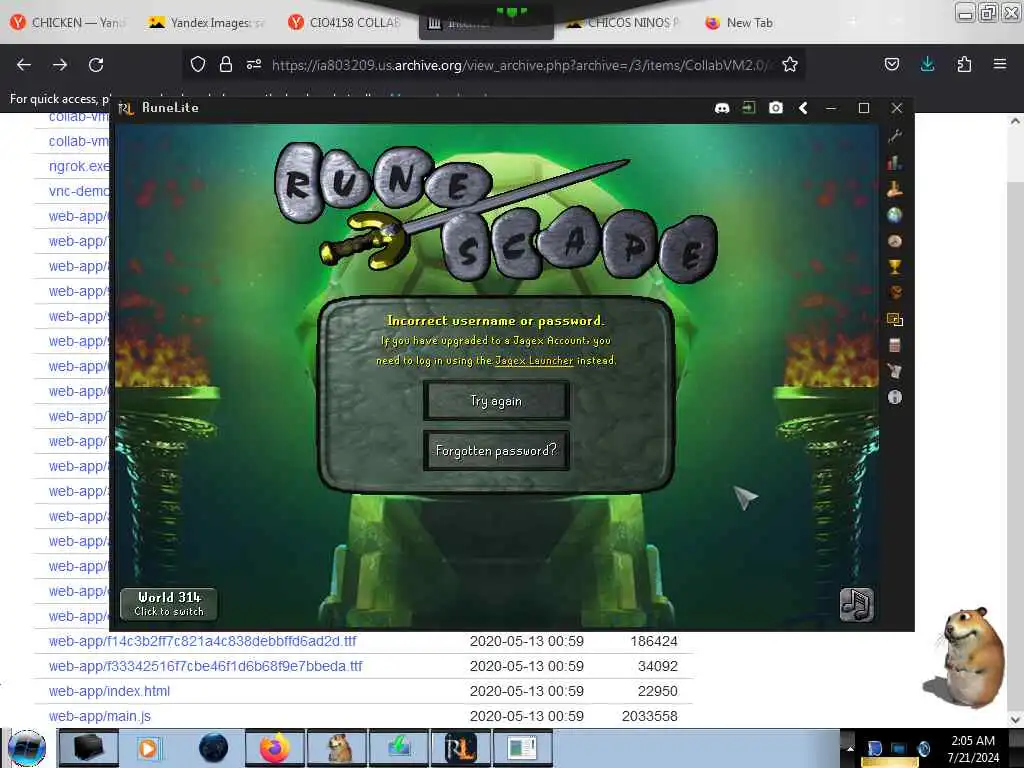The width and height of the screenshot is (1024, 768).
Task: Show hidden system tray icons arrow
Action: [x=850, y=749]
